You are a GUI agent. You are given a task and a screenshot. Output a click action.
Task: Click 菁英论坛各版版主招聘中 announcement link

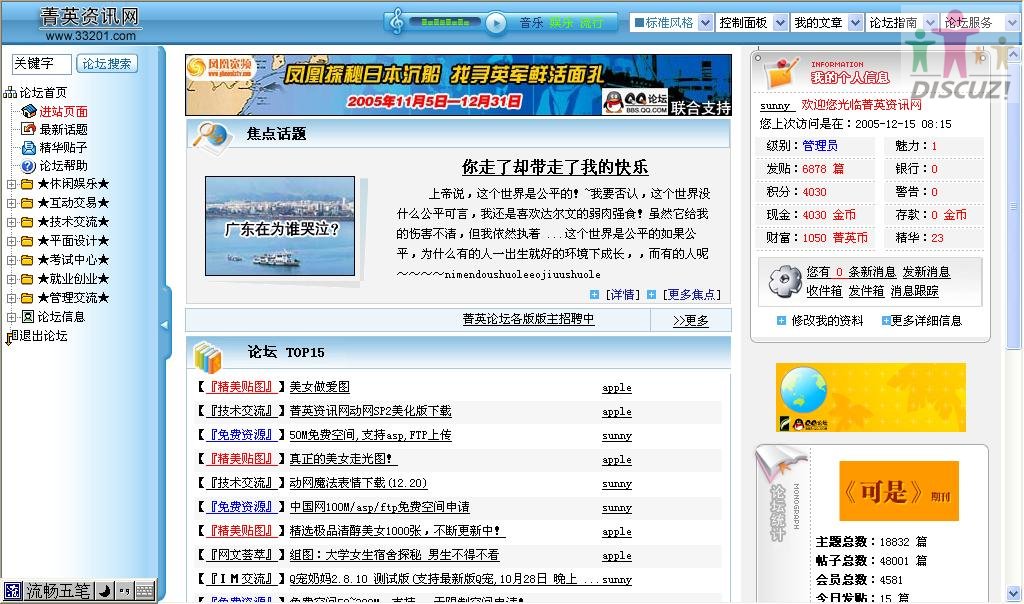[x=528, y=319]
